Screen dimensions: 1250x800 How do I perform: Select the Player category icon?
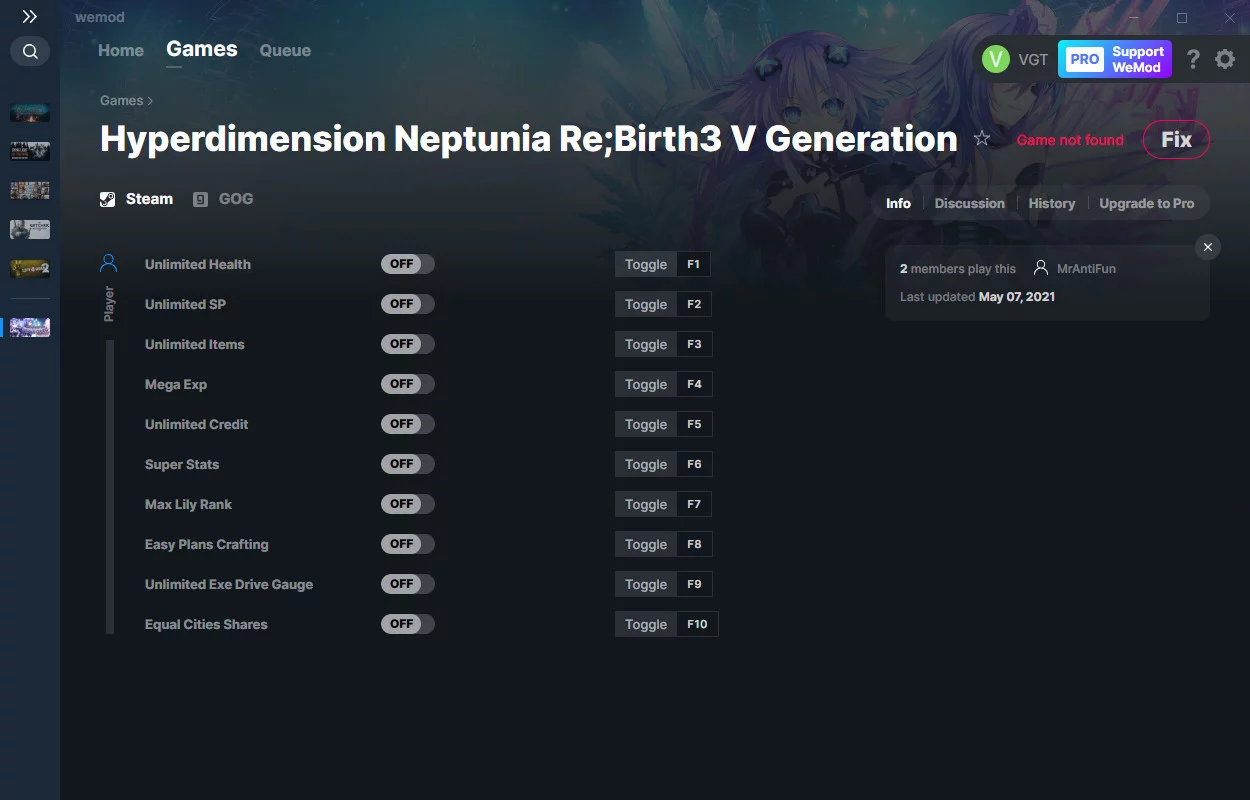tap(109, 264)
